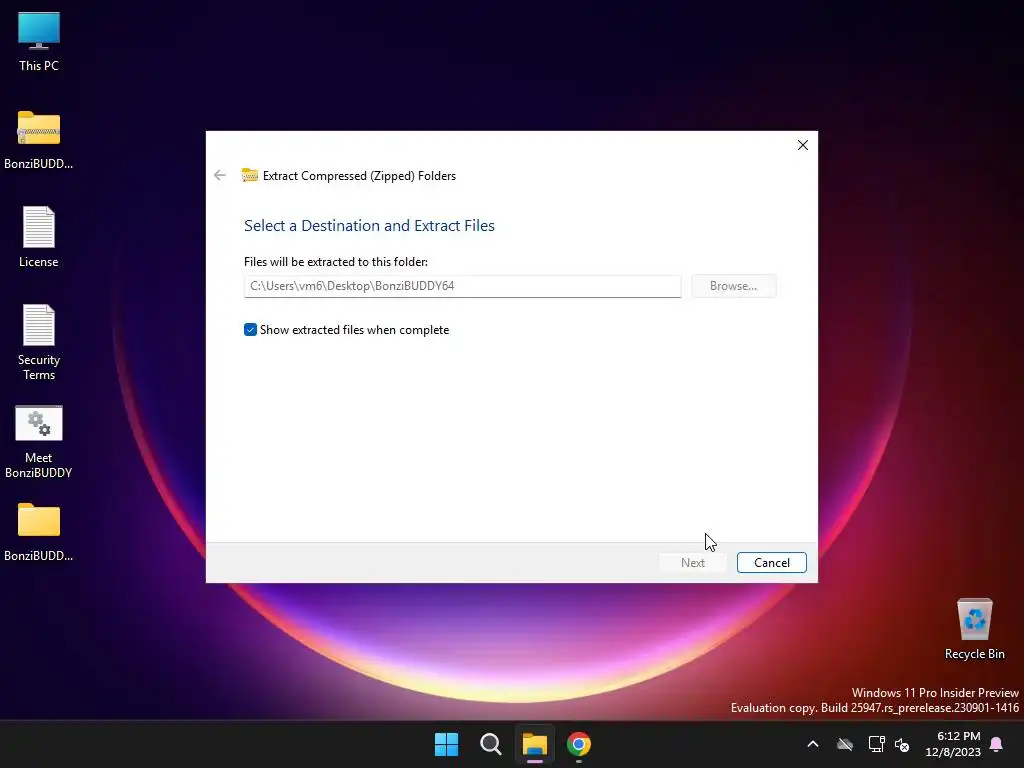Show hidden system tray icons
1024x768 pixels.
tap(813, 744)
